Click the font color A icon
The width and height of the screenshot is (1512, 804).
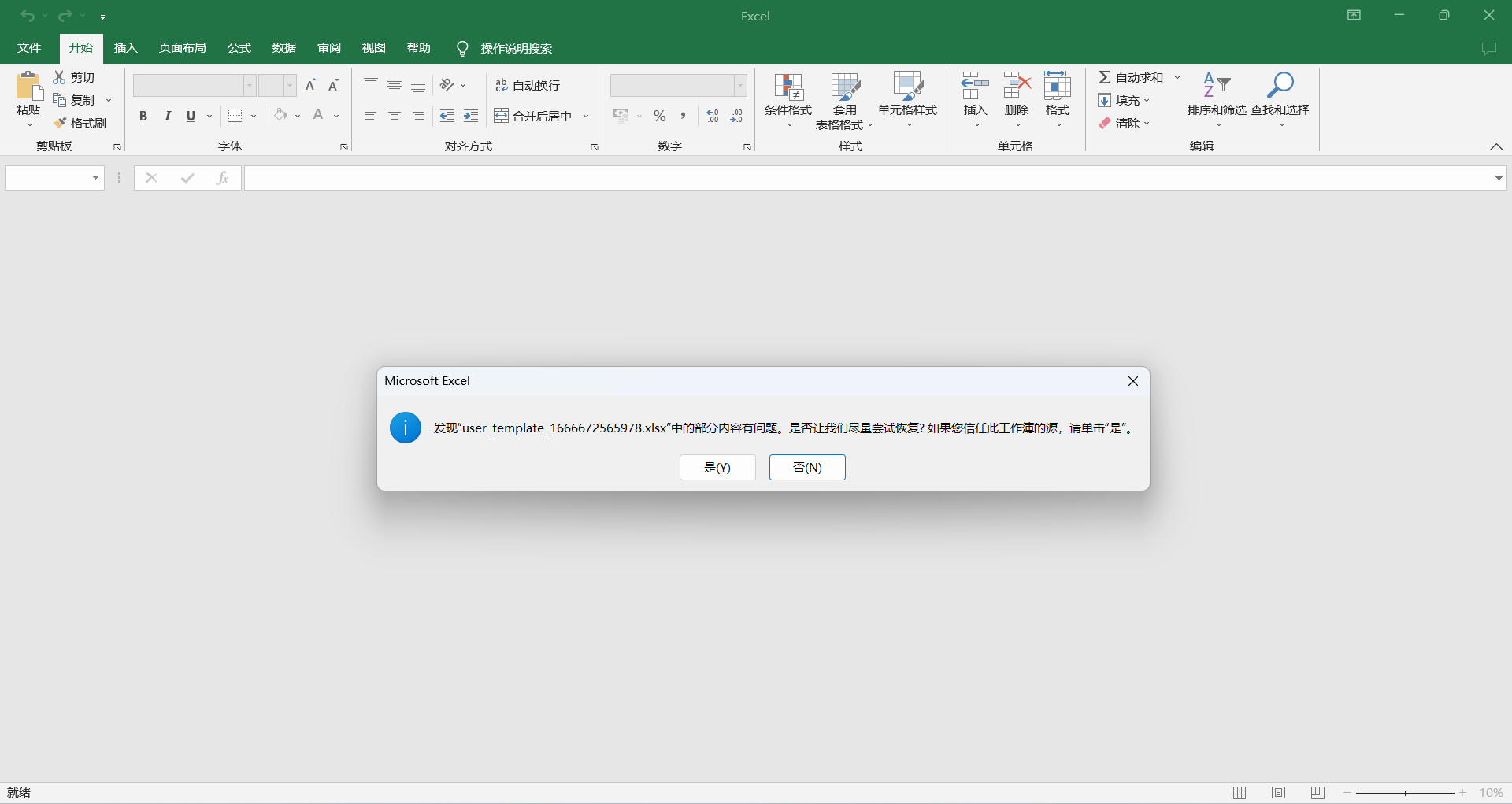[318, 116]
